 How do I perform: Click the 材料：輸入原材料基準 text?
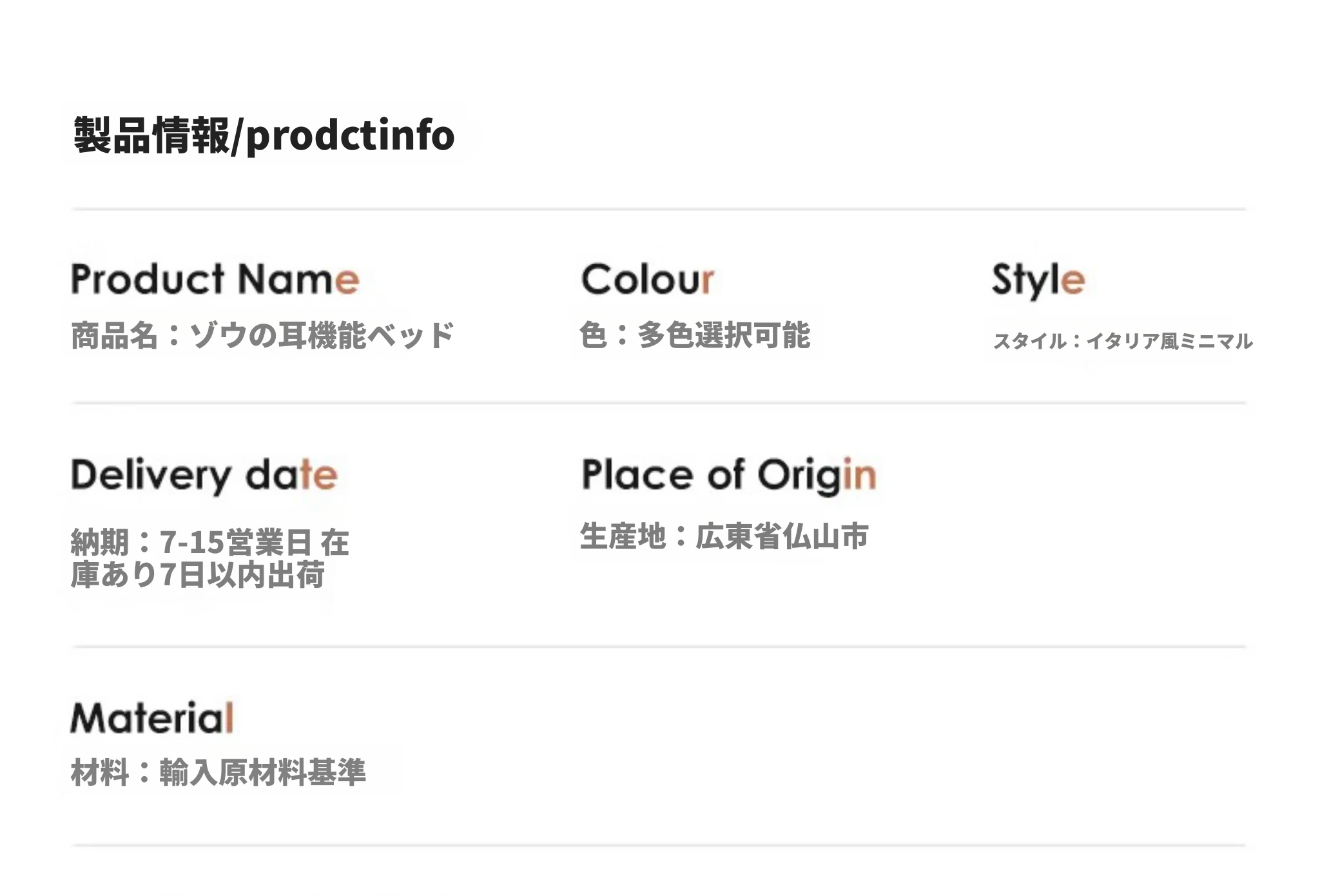click(218, 772)
